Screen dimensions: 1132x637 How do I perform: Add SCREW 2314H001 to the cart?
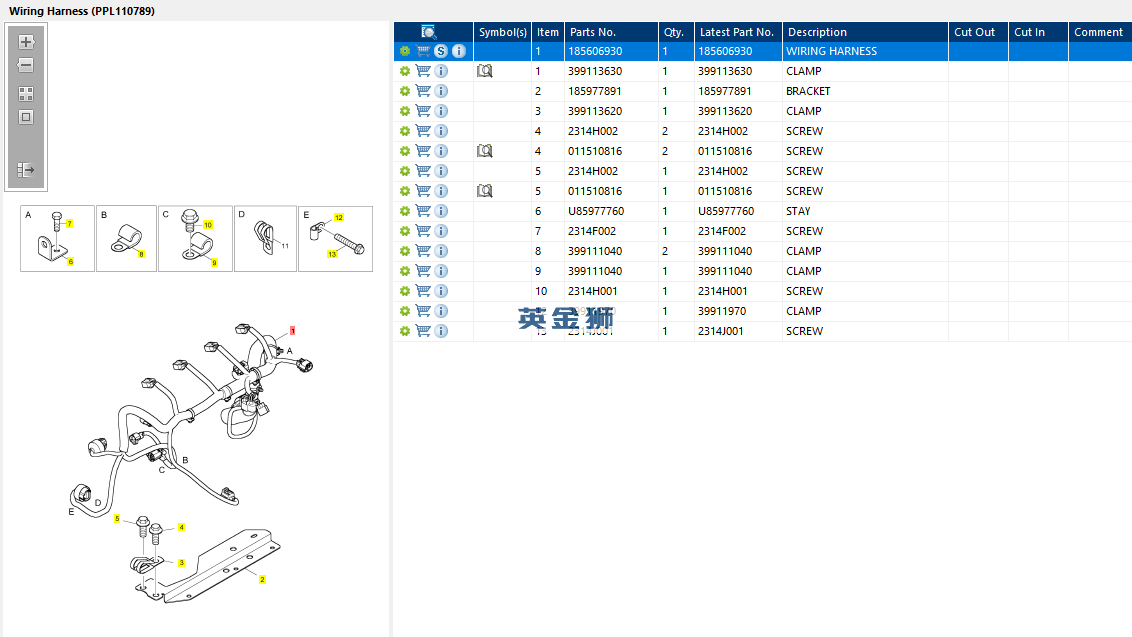point(423,291)
